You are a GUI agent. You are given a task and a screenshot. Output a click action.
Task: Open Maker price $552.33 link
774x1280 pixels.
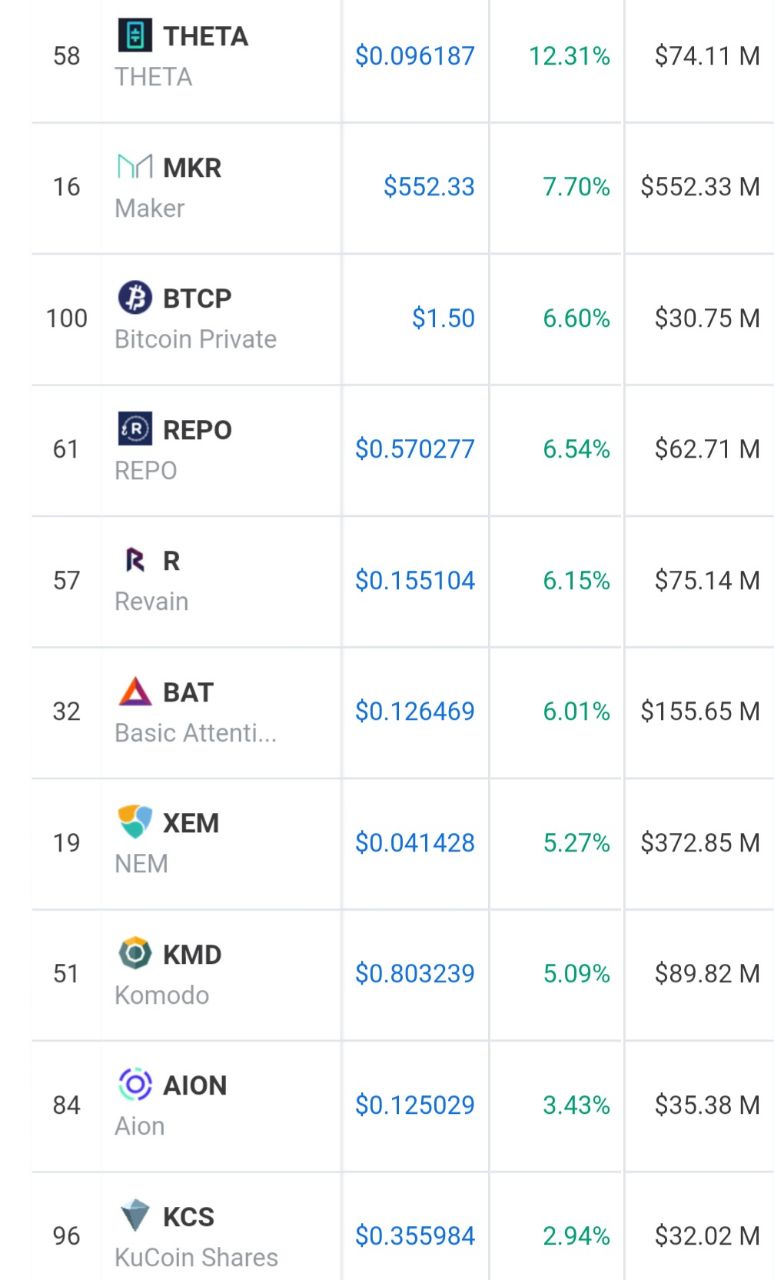coord(429,187)
